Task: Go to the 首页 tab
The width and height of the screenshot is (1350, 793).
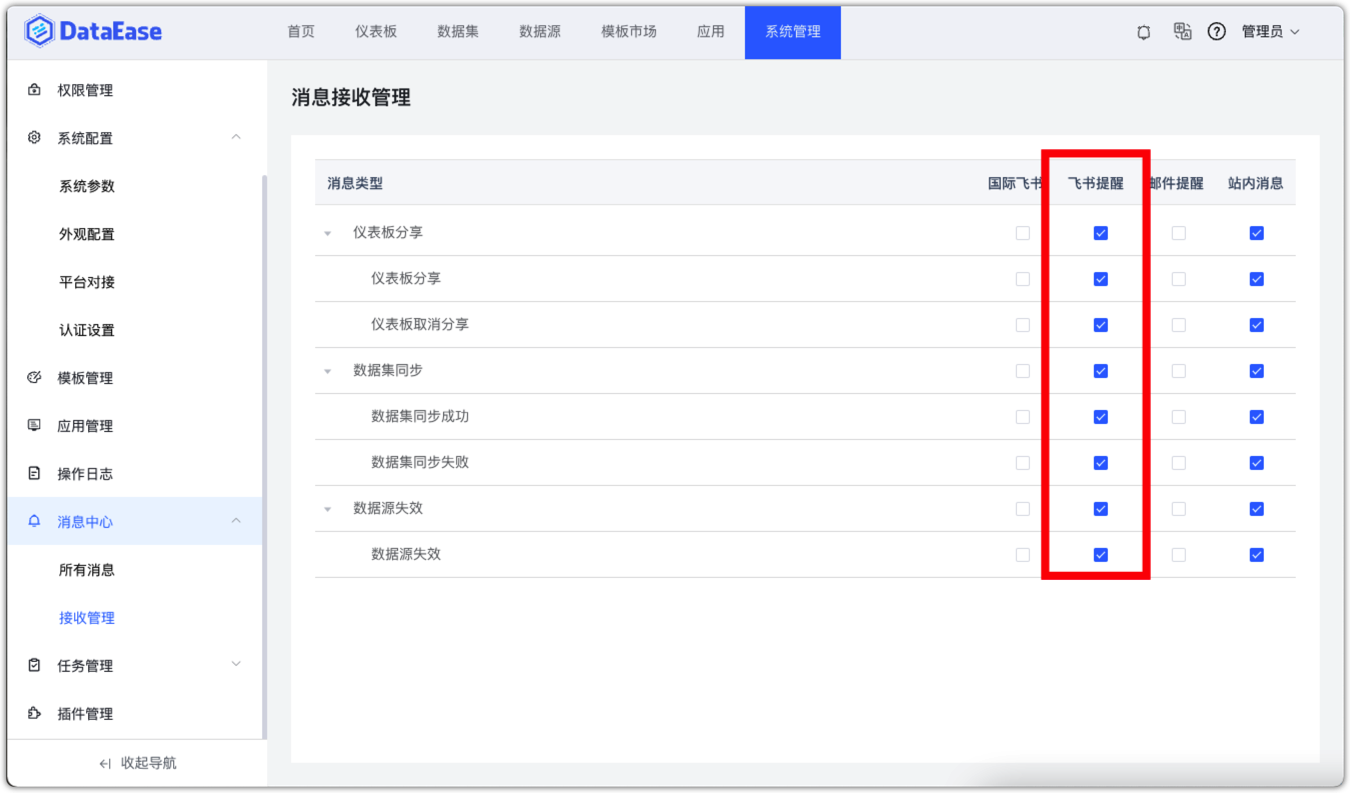Action: (301, 32)
